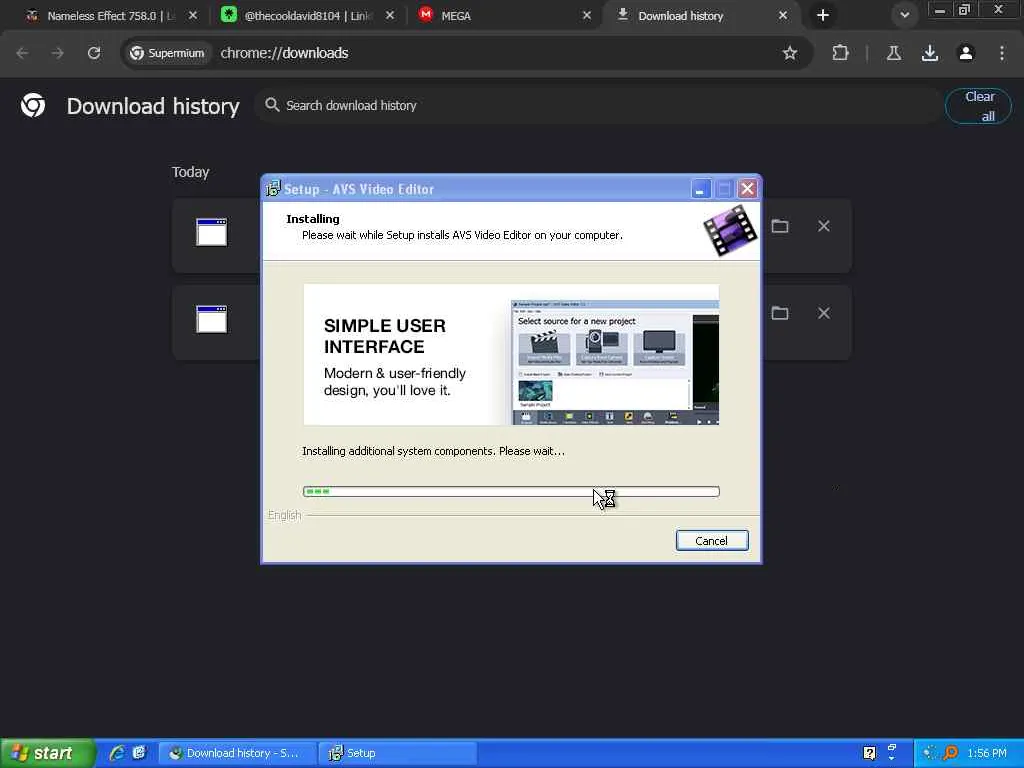Close the @thecooldavid8104 tab
Screen dimensions: 1024x768
(x=390, y=15)
